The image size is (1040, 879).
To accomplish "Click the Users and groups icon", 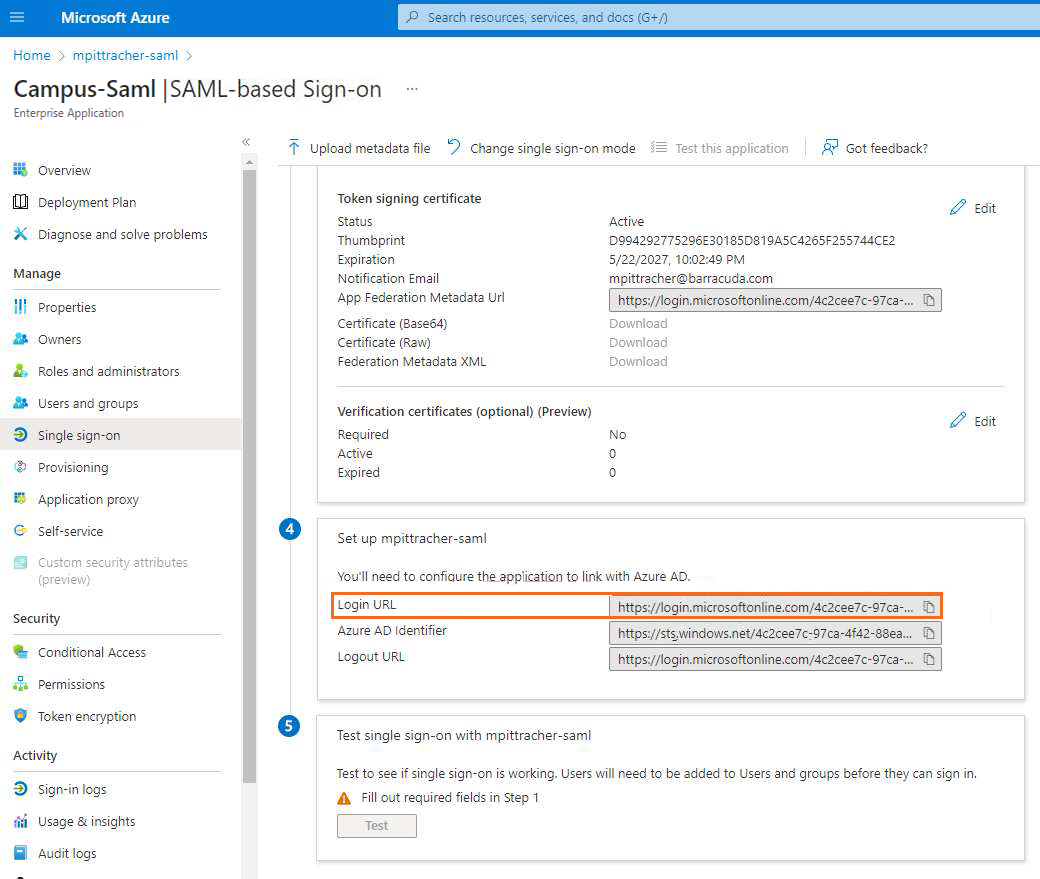I will pos(21,403).
